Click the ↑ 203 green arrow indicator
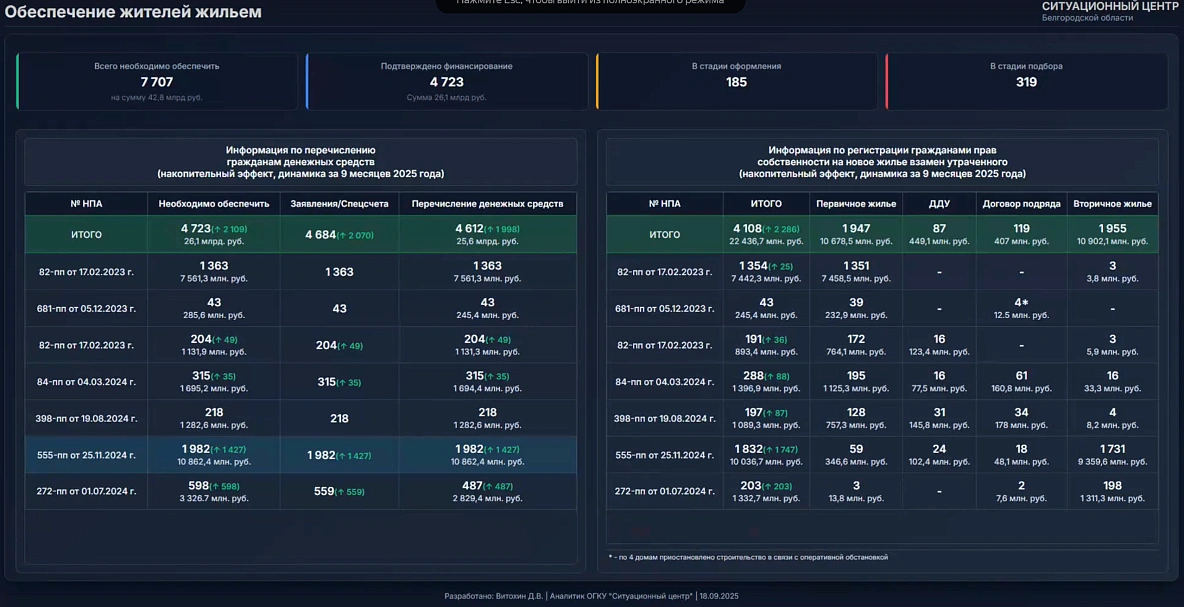Image resolution: width=1184 pixels, height=607 pixels. pyautogui.click(x=780, y=486)
